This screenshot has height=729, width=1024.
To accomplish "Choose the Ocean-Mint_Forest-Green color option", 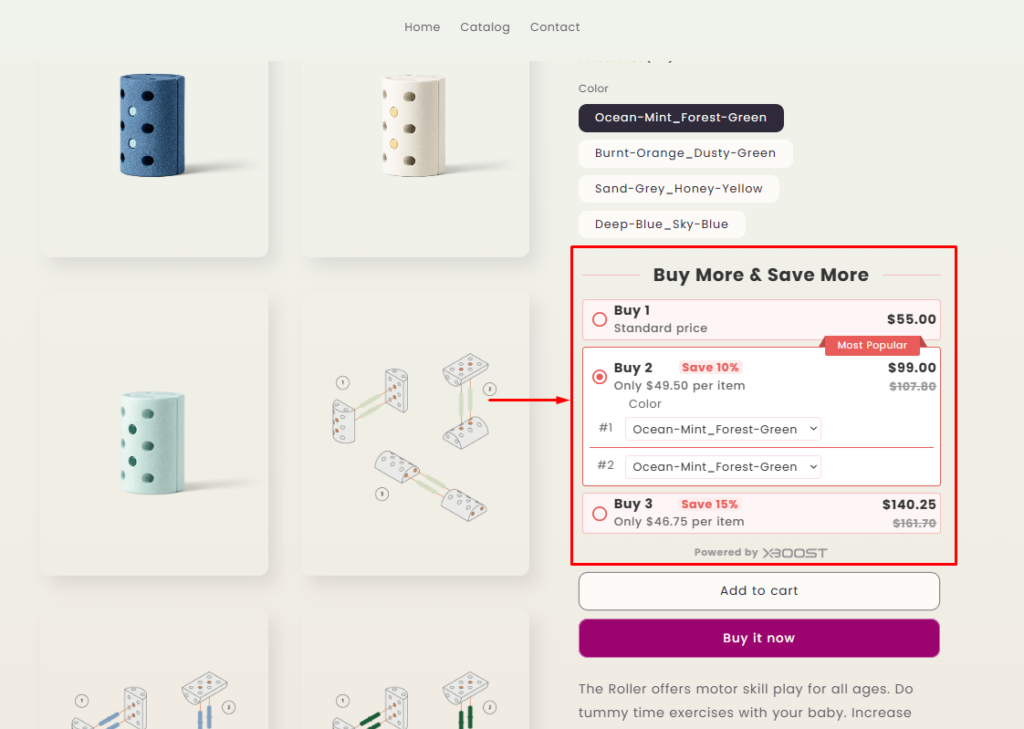I will point(681,118).
